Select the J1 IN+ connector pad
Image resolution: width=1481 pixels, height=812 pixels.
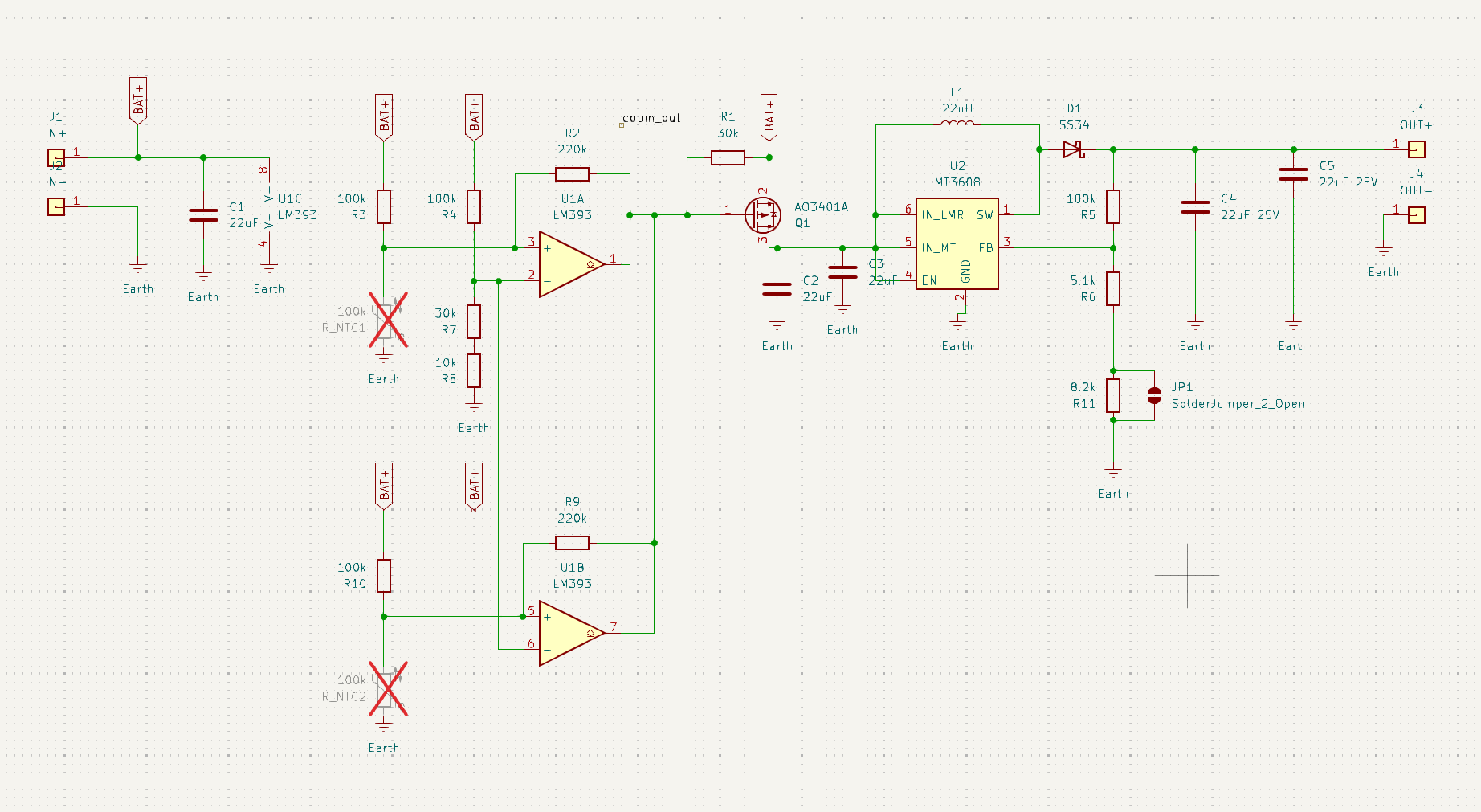(56, 157)
